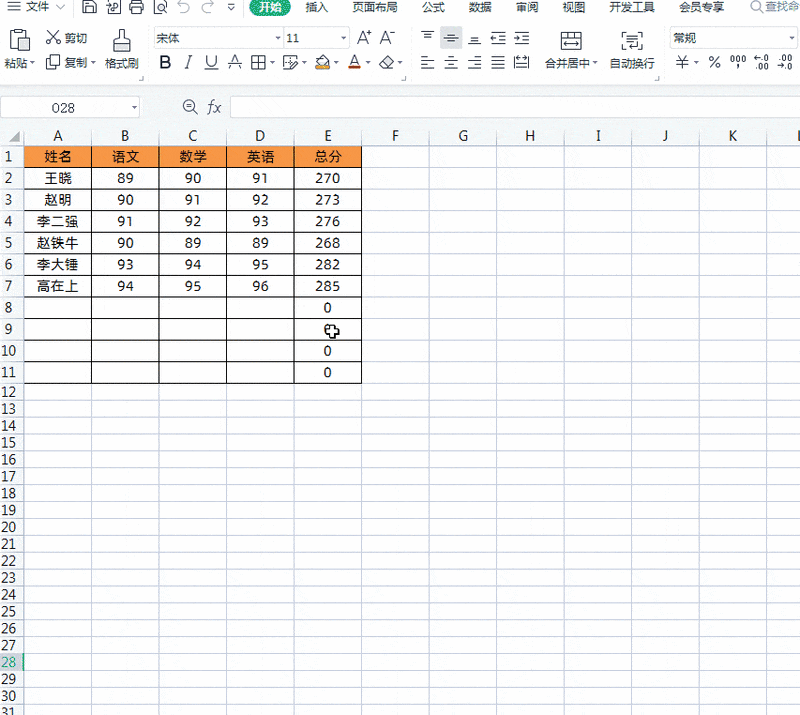Image resolution: width=800 pixels, height=715 pixels.
Task: Click the increase indent icon
Action: coord(521,38)
